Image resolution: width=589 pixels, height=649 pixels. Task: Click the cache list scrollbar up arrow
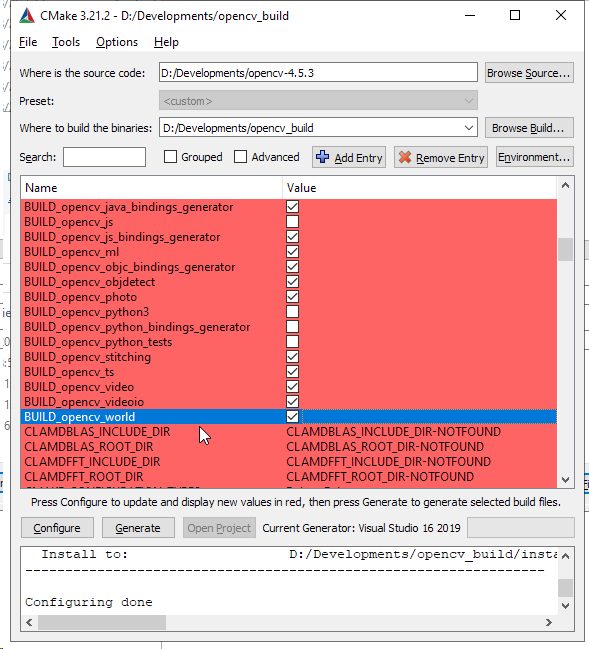click(565, 185)
